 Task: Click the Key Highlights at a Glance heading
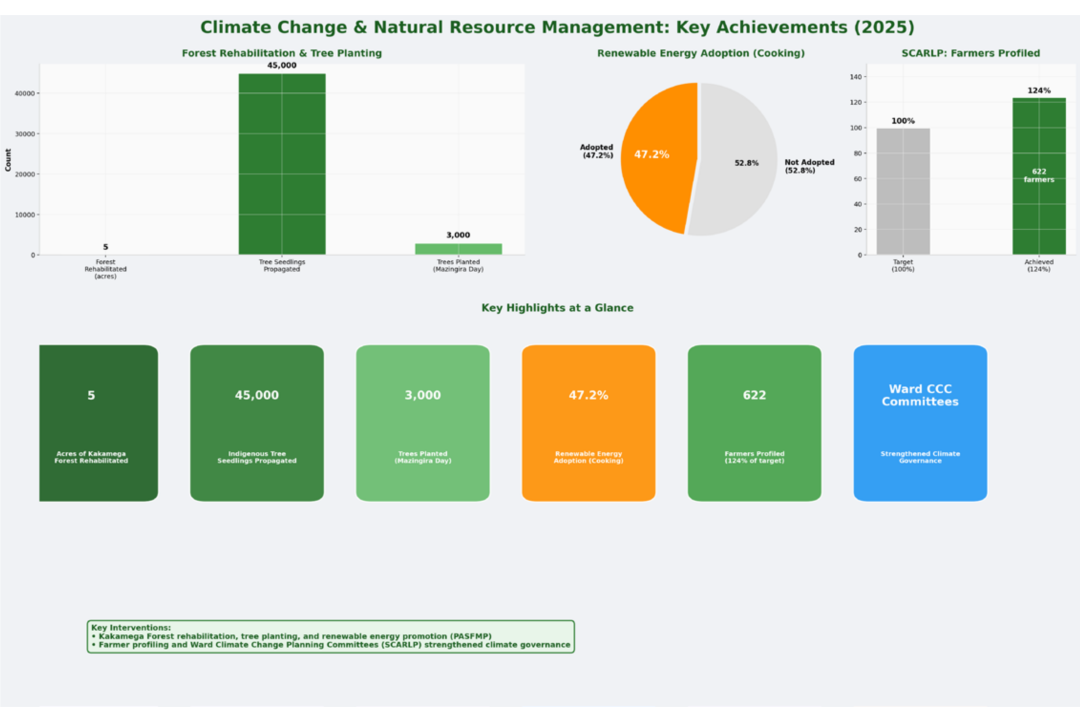click(557, 308)
